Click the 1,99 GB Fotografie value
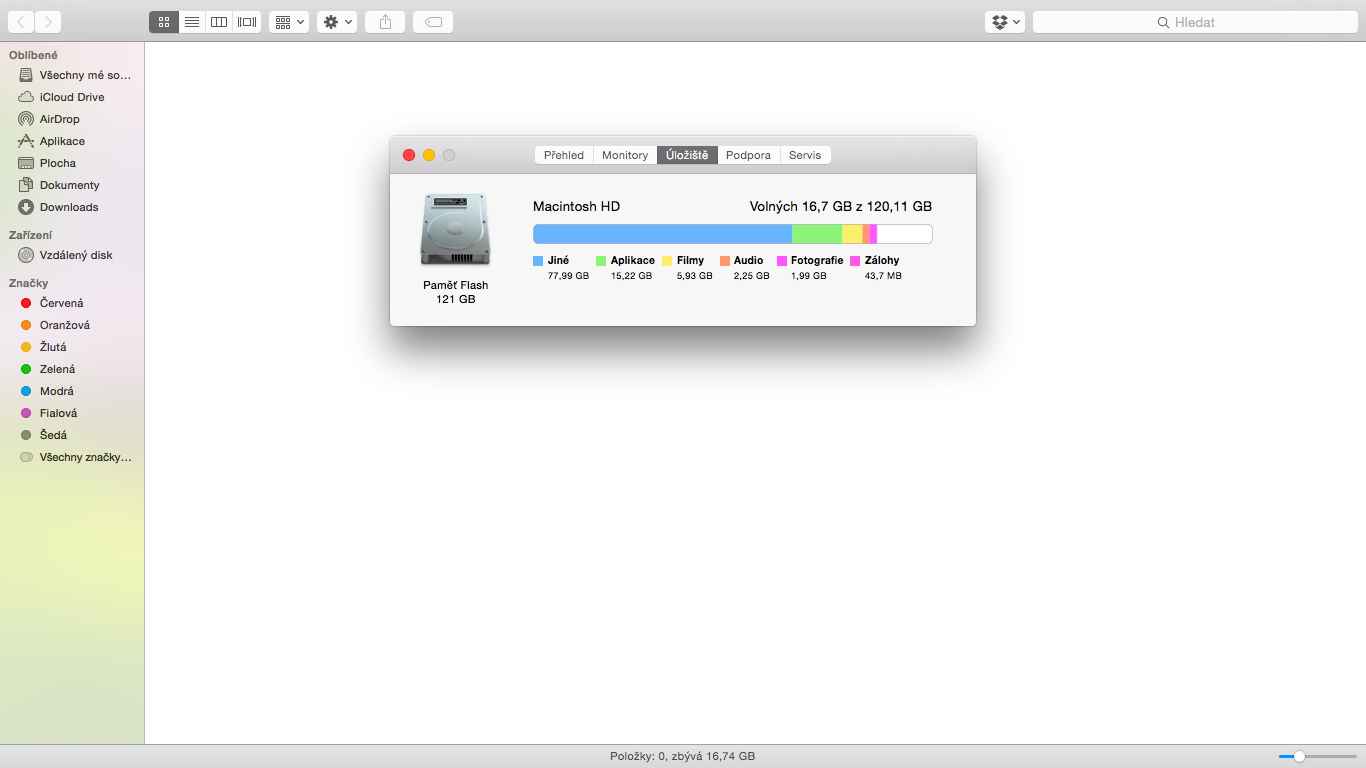 809,276
